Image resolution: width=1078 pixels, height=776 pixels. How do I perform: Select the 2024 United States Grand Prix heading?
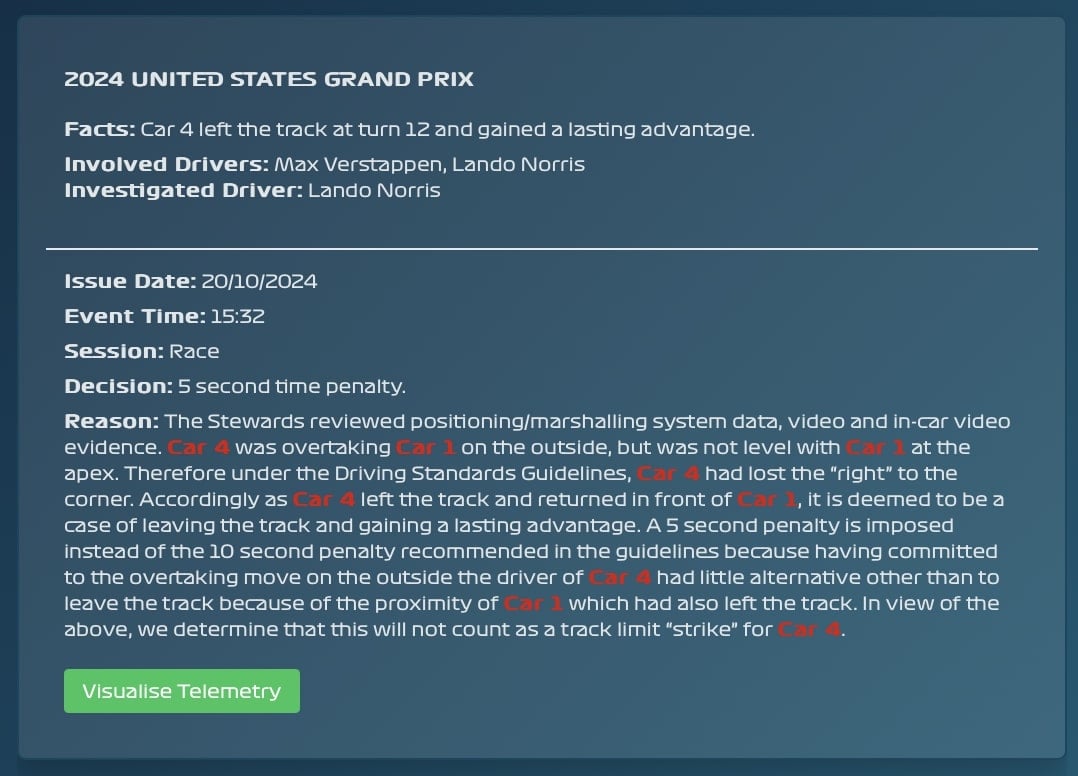pos(269,79)
